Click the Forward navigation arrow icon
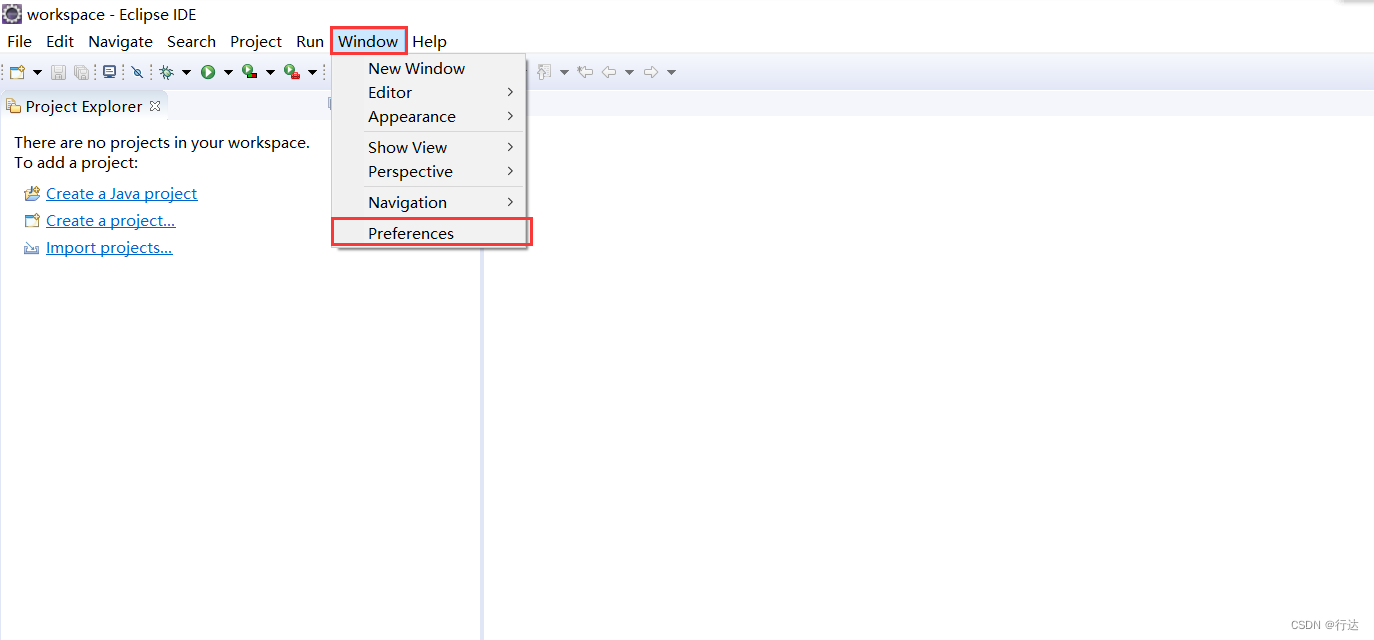The width and height of the screenshot is (1374, 640). click(651, 72)
